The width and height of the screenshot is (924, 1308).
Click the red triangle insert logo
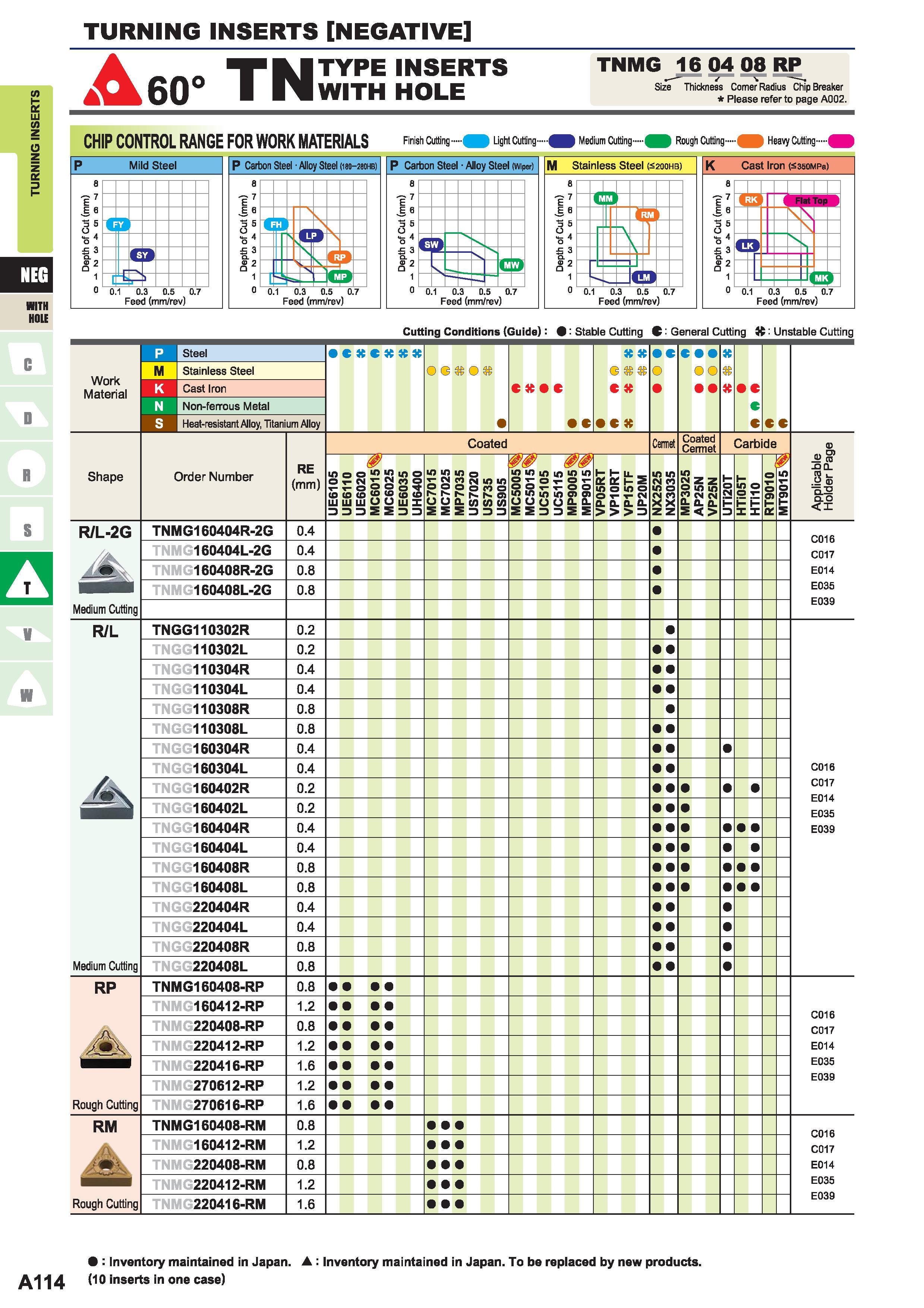(112, 80)
